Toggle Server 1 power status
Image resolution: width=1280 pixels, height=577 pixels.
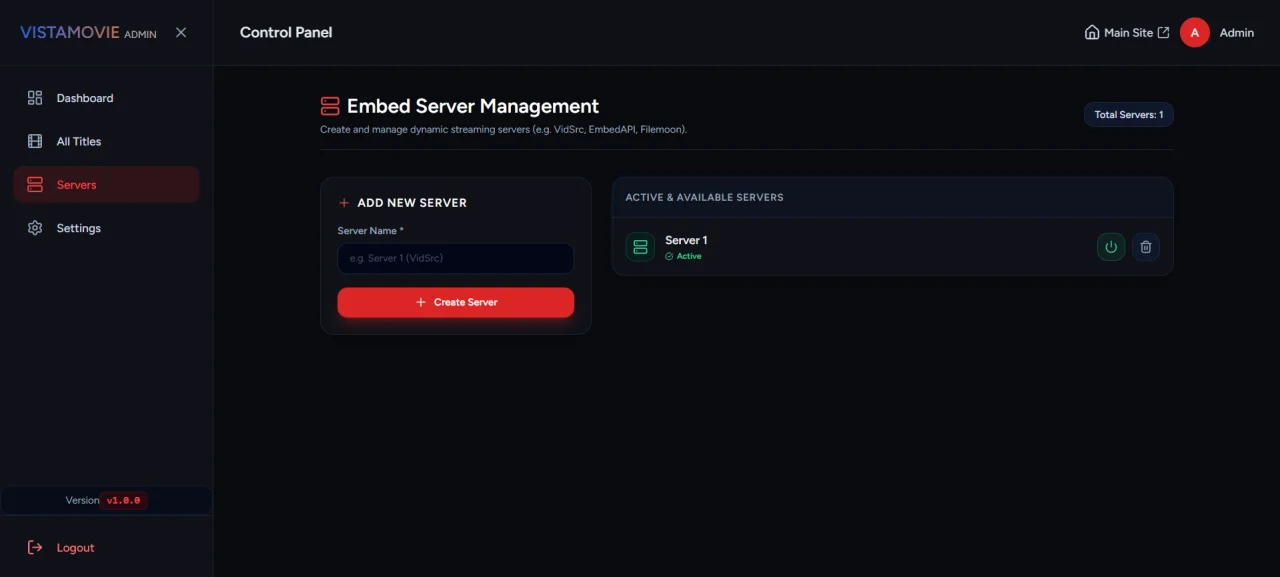(1111, 247)
